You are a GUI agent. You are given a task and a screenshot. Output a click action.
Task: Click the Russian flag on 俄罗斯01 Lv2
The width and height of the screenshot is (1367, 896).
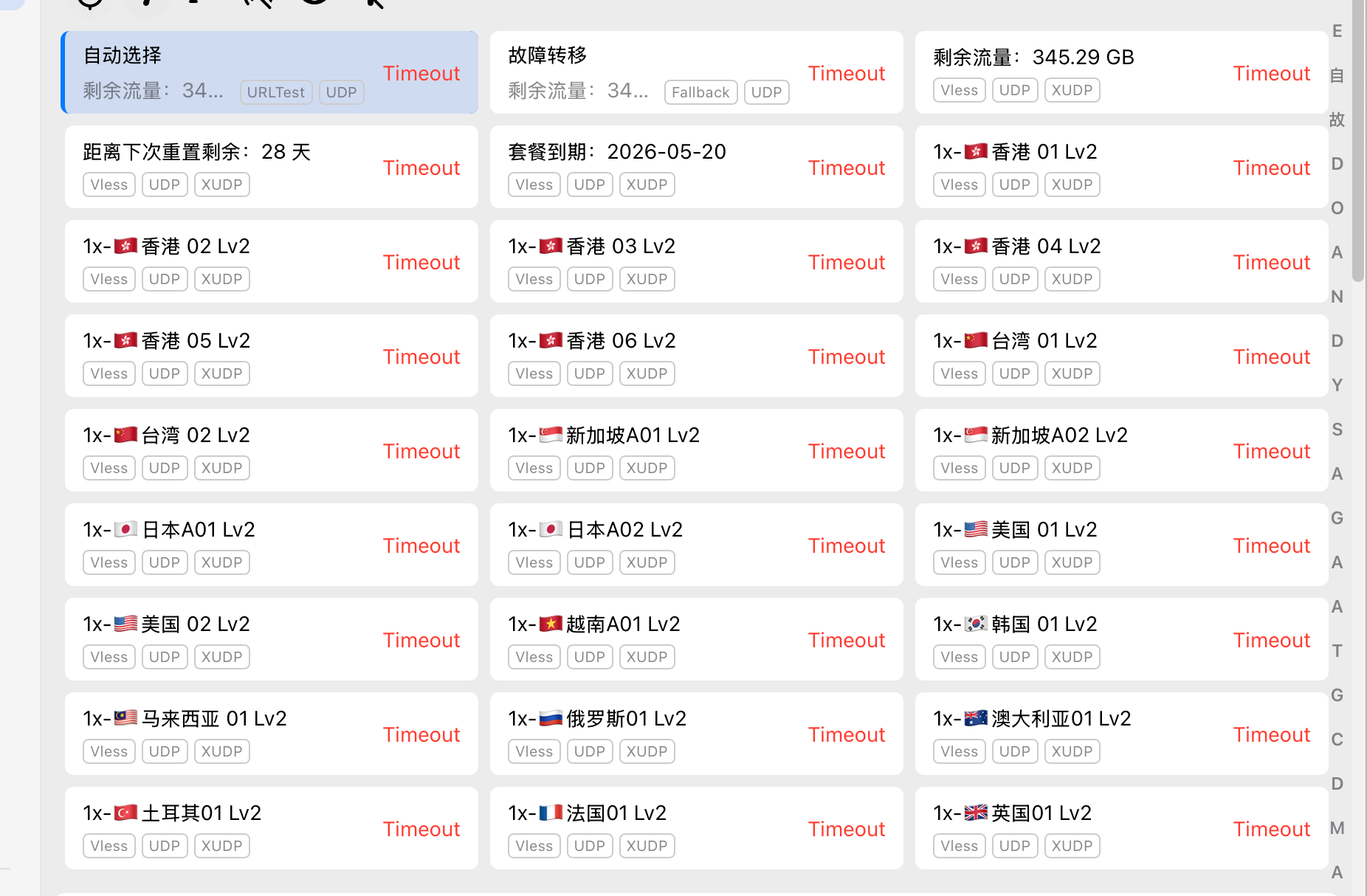(x=551, y=718)
